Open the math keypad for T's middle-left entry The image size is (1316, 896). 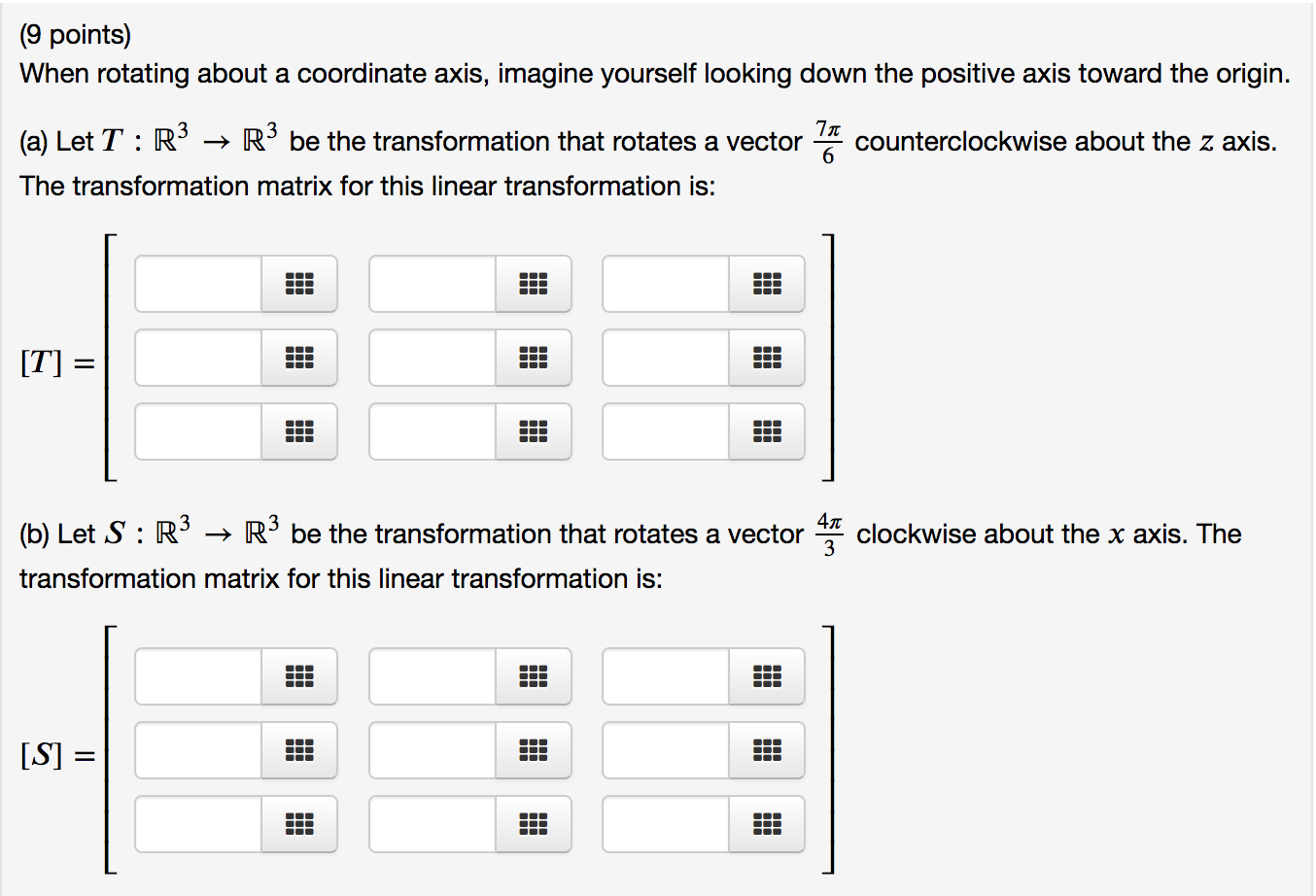pyautogui.click(x=299, y=358)
